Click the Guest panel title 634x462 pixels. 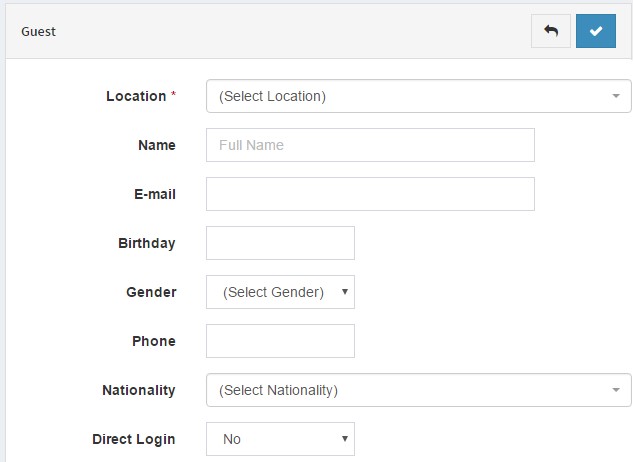(38, 32)
